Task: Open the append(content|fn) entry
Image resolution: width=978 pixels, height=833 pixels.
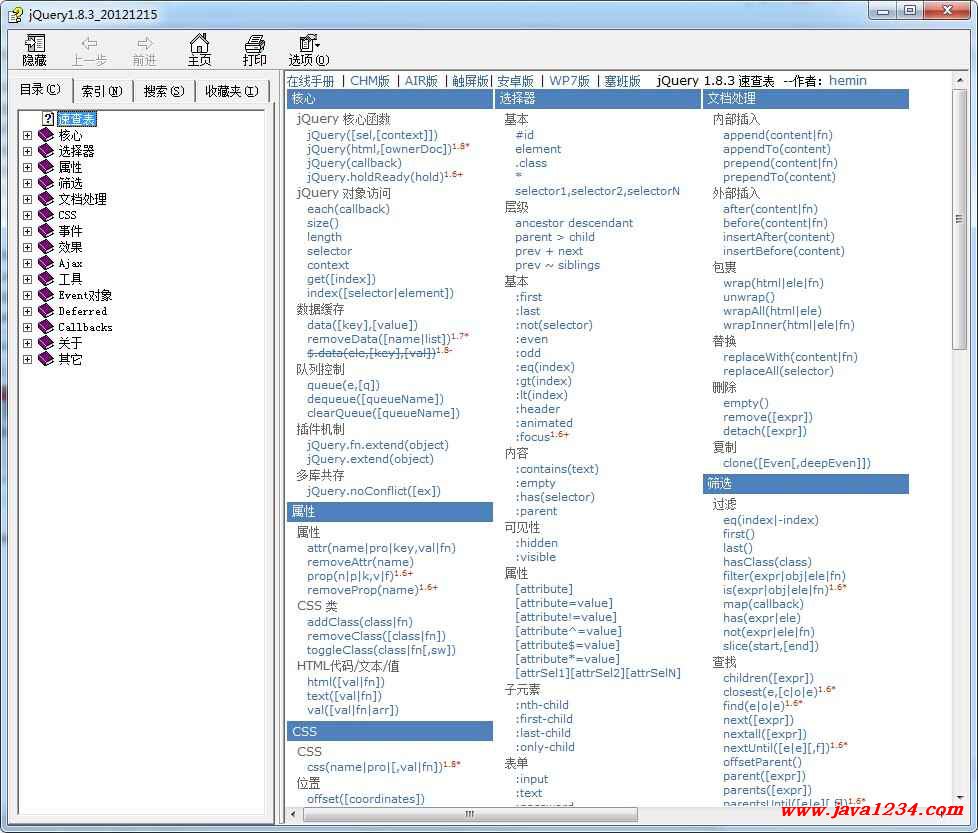Action: coord(778,135)
